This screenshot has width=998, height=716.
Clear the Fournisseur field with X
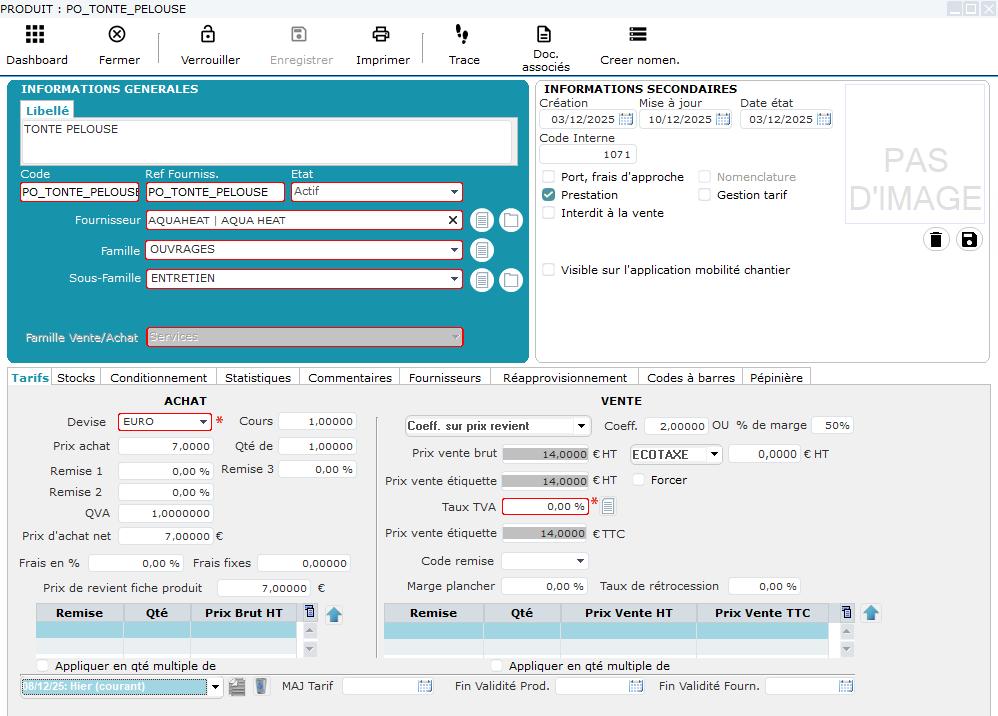pyautogui.click(x=452, y=220)
